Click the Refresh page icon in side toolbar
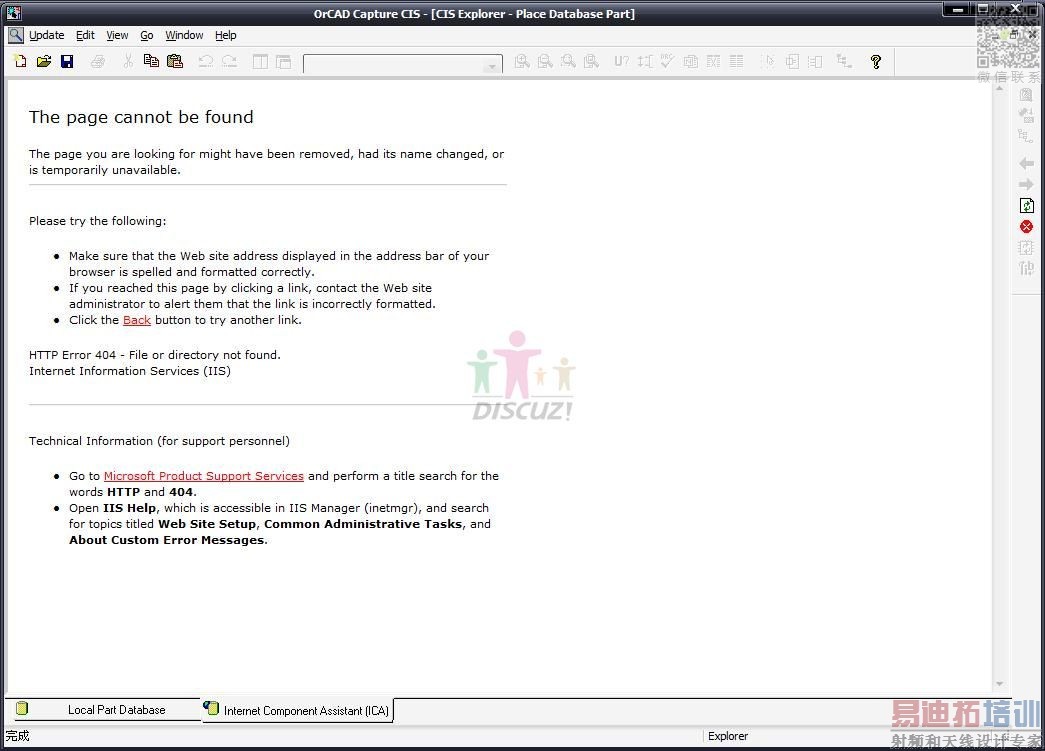1045x751 pixels. [x=1026, y=205]
